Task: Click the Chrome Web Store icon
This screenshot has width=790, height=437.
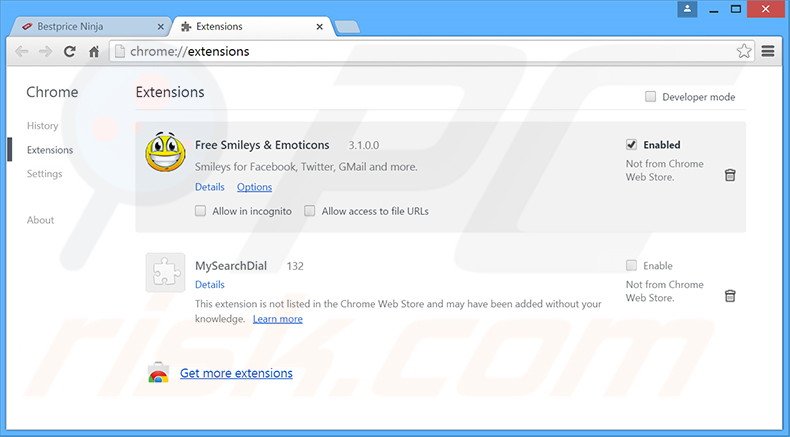Action: (158, 374)
